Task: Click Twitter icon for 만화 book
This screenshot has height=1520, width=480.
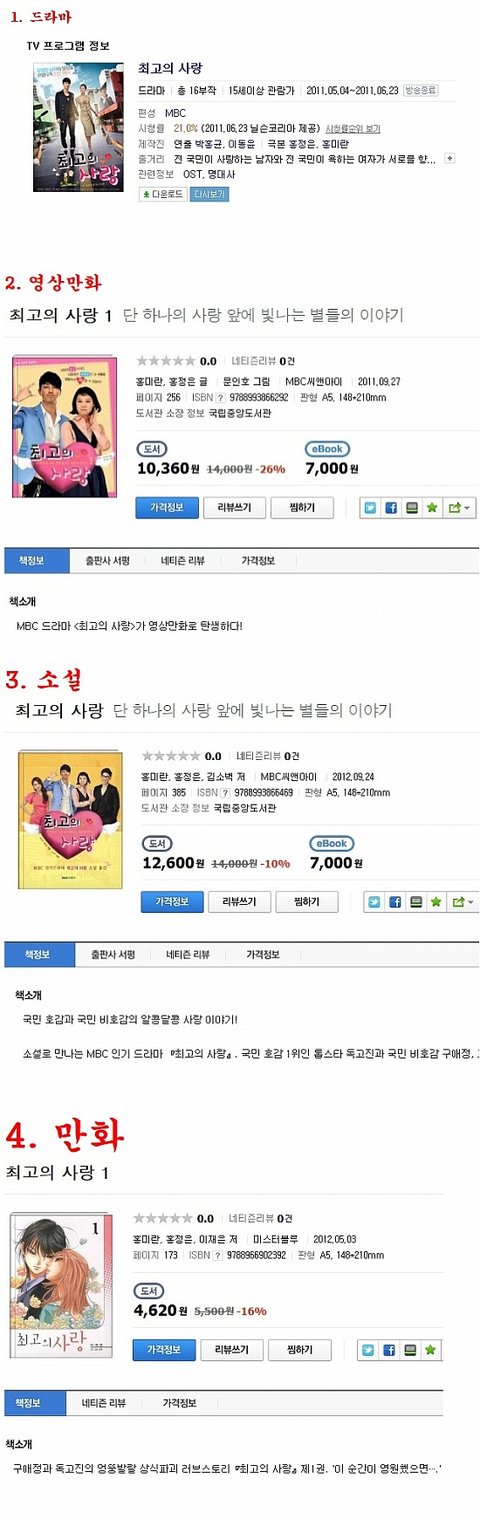Action: pyautogui.click(x=370, y=1350)
